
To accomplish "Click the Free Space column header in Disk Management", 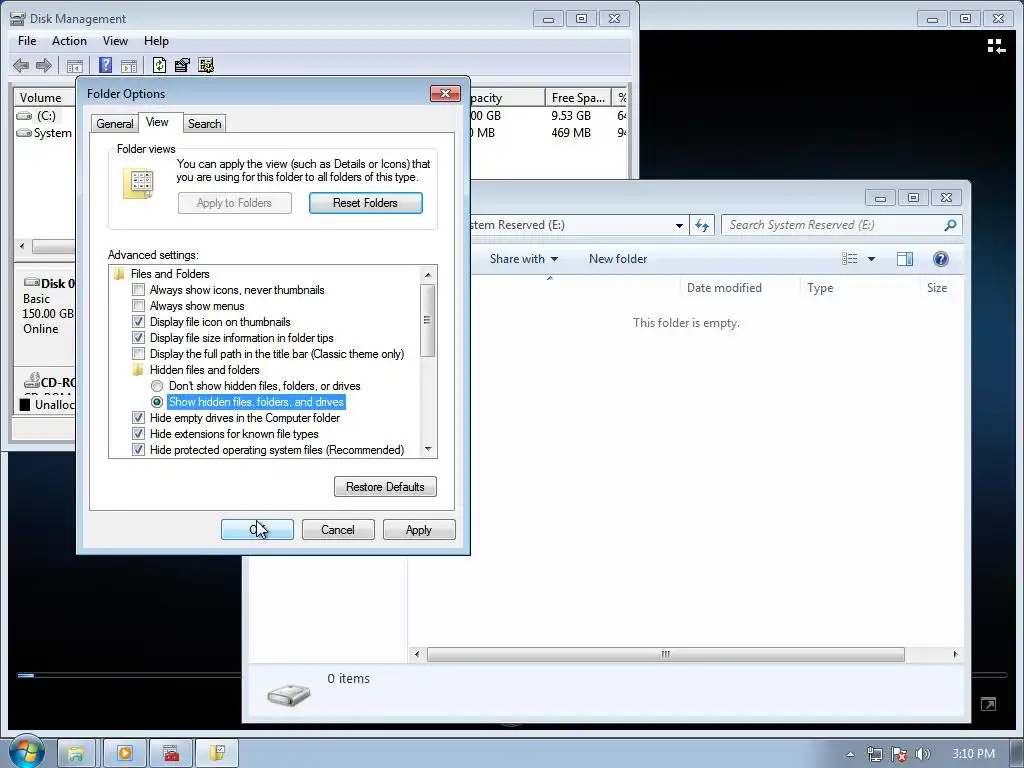I will coord(578,97).
